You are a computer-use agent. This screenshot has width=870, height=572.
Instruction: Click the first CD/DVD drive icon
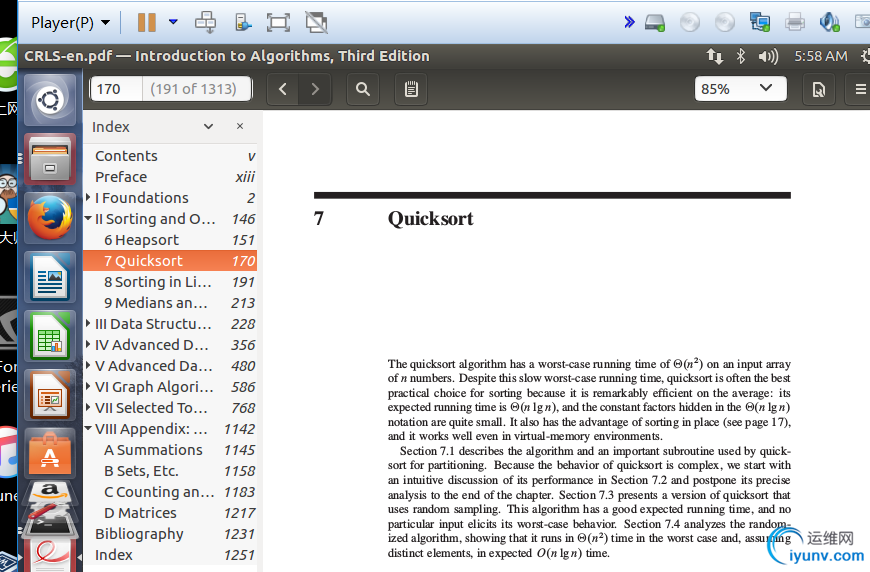[690, 23]
